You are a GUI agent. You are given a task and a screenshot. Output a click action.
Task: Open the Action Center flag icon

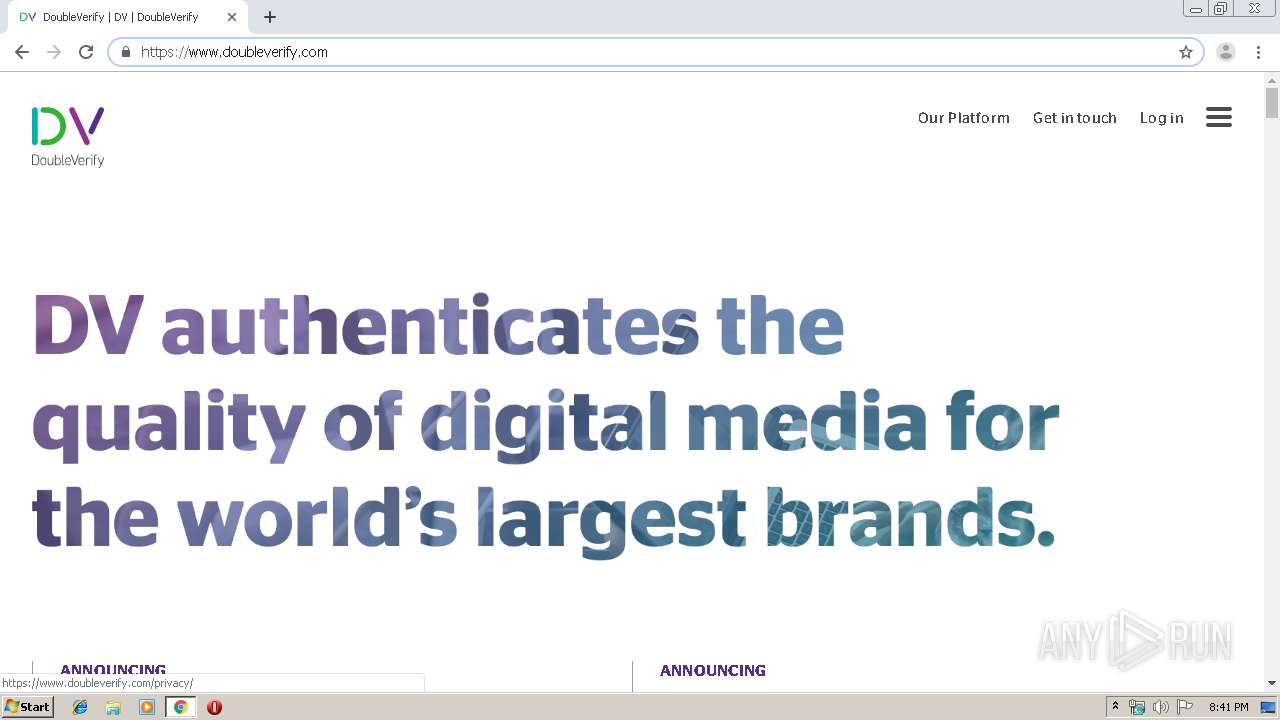click(1185, 707)
